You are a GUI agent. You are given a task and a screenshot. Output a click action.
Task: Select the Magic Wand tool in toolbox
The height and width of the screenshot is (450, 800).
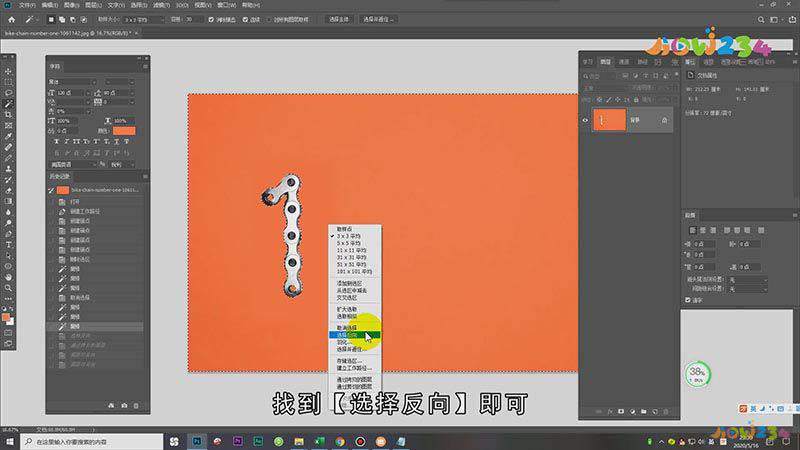(8, 104)
